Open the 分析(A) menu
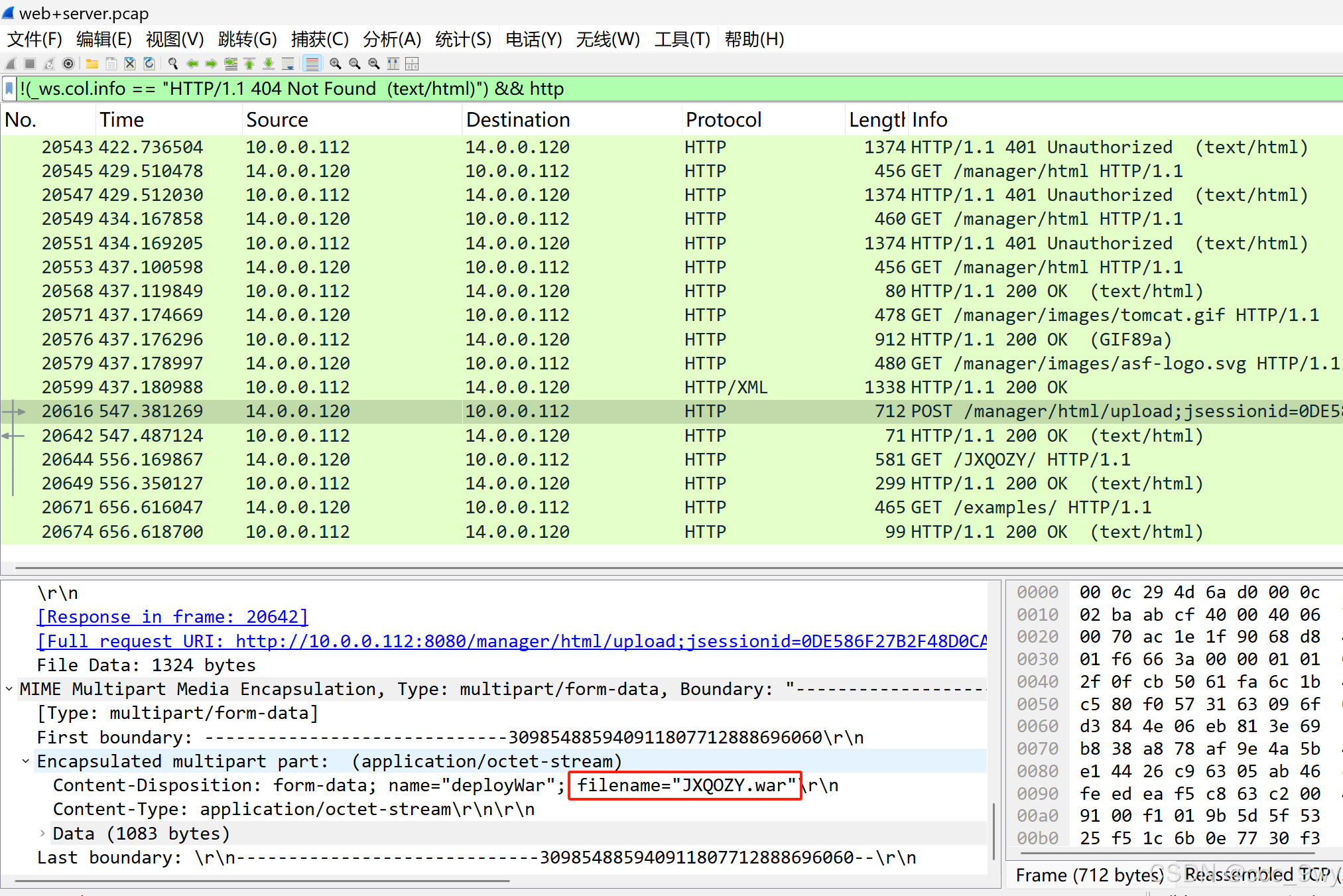Viewport: 1343px width, 896px height. pyautogui.click(x=392, y=40)
